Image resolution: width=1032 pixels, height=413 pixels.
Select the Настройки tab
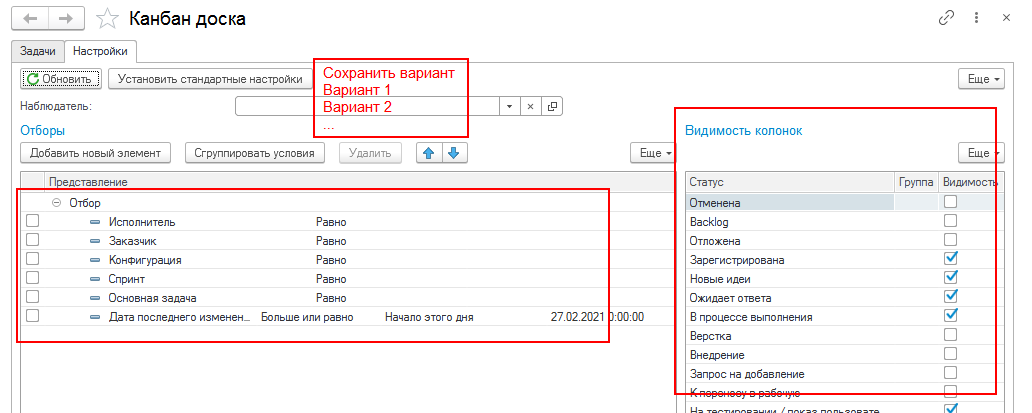pyautogui.click(x=101, y=51)
